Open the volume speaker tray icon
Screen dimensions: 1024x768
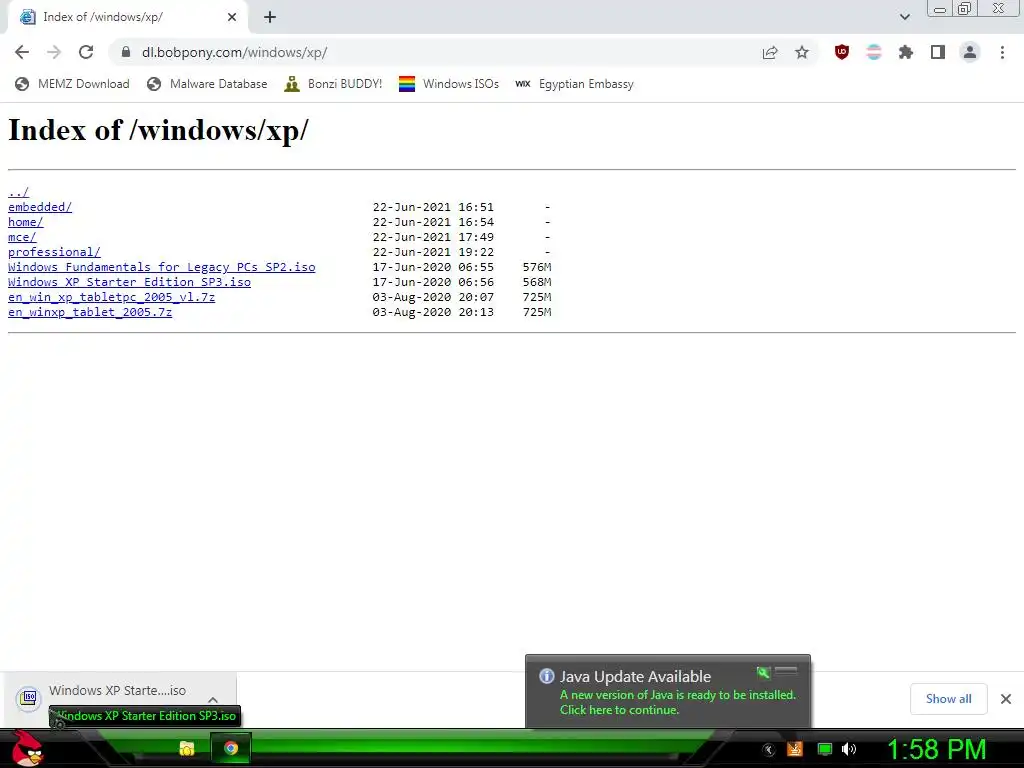point(849,749)
